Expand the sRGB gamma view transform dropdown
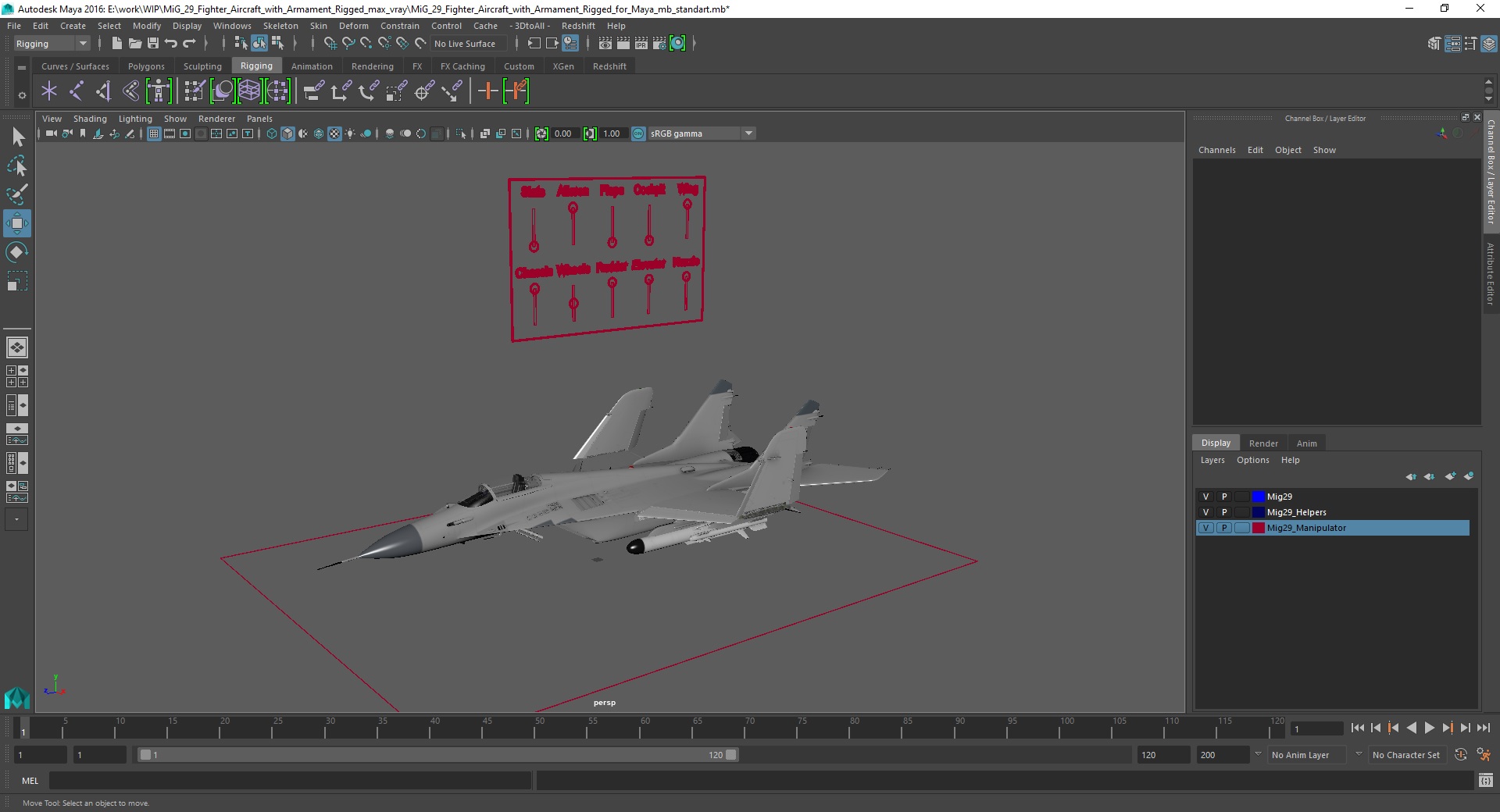Screen dimensions: 1500x812 click(748, 134)
